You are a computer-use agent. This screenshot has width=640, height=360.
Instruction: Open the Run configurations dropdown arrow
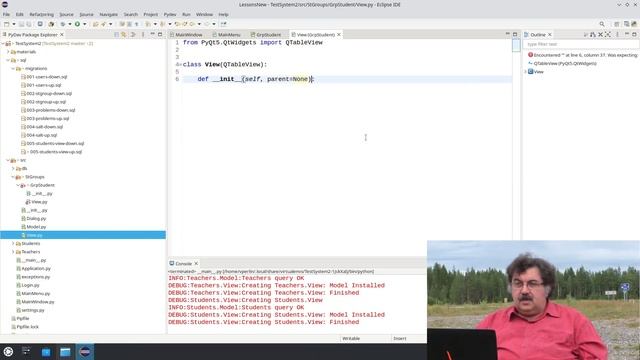pyautogui.click(x=84, y=24)
